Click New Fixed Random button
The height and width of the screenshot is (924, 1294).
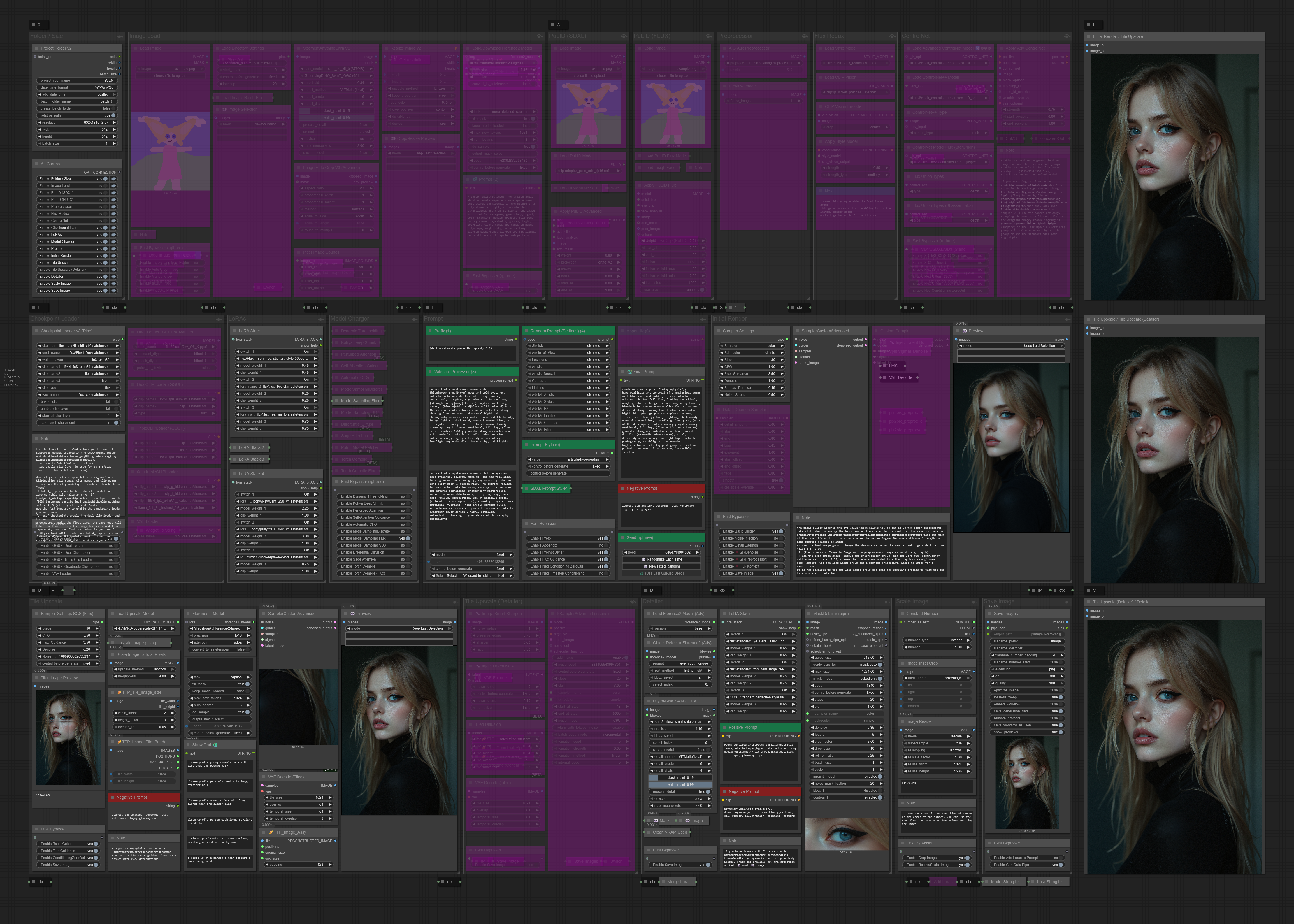661,566
